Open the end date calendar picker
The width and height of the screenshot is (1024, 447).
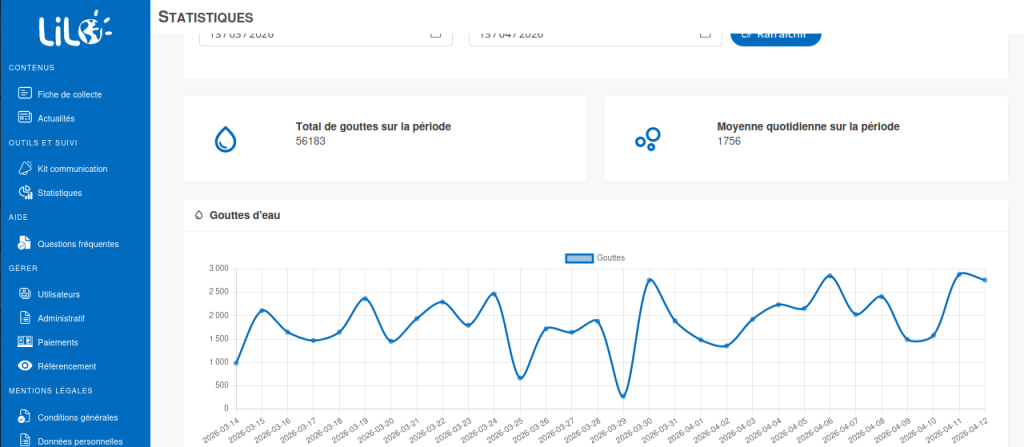tap(705, 33)
